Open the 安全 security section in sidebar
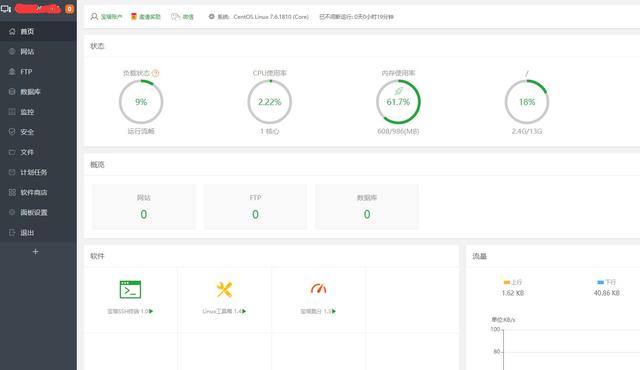This screenshot has width=640, height=370. tap(38, 132)
